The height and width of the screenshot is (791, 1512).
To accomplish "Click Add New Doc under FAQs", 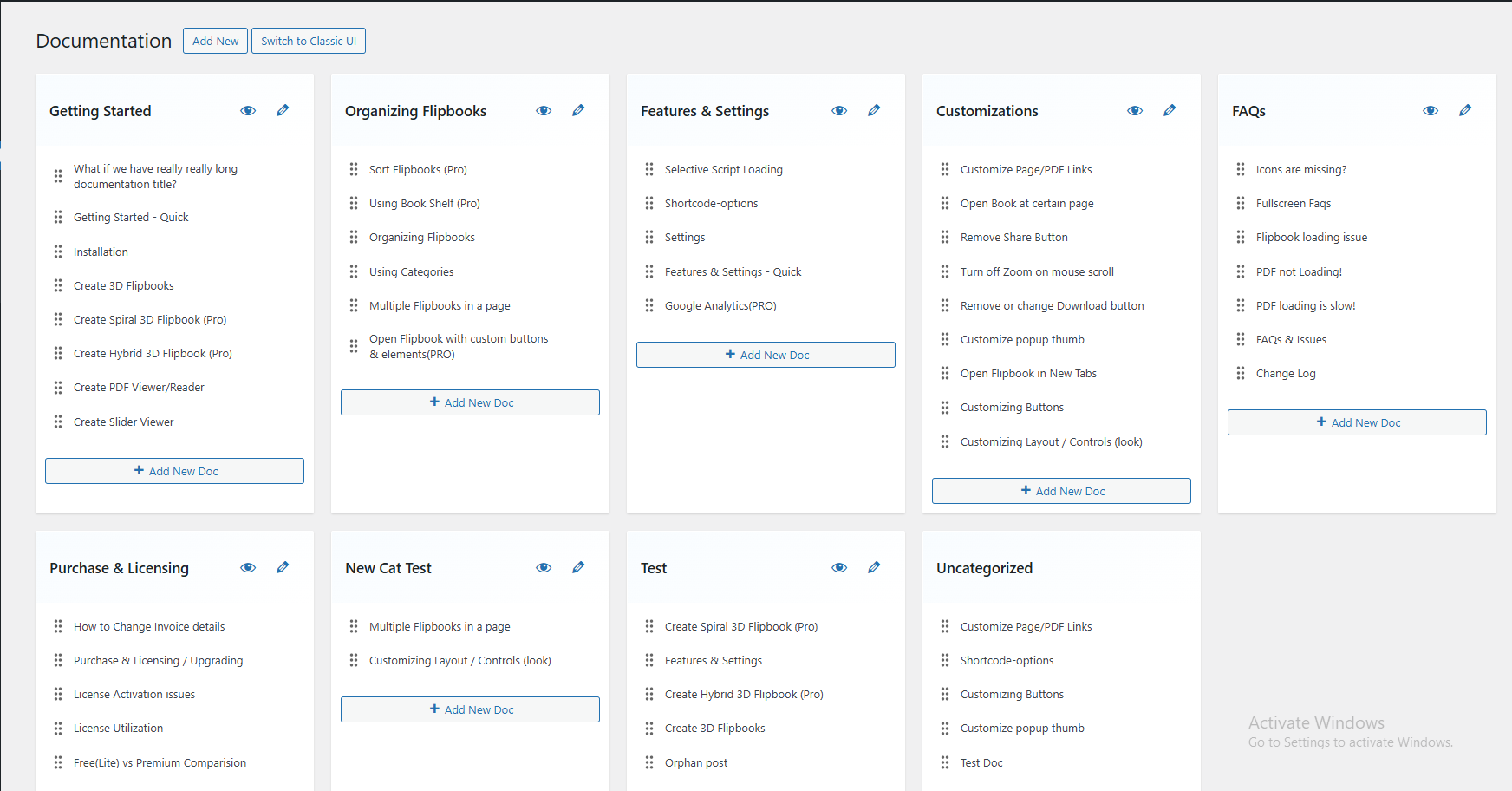I will 1356,422.
